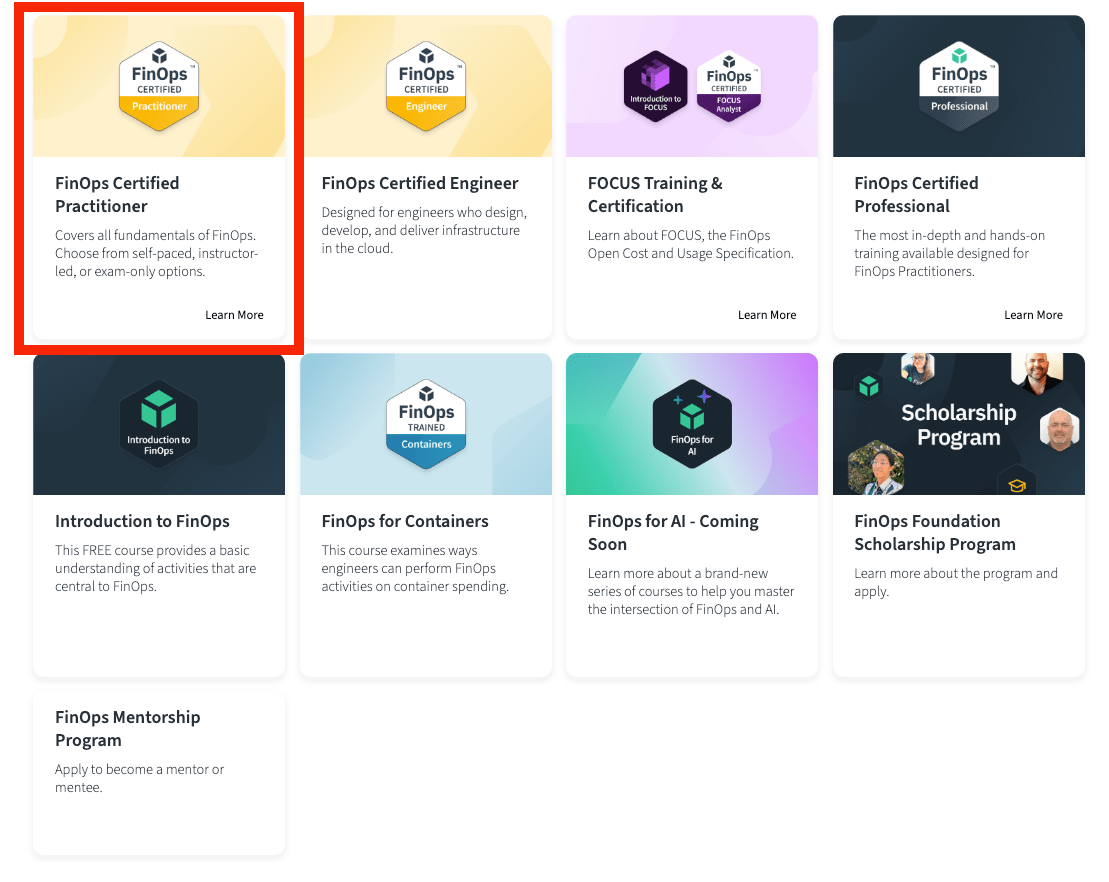The width and height of the screenshot is (1109, 882).
Task: Click "This course examines ways" description
Action: [415, 569]
